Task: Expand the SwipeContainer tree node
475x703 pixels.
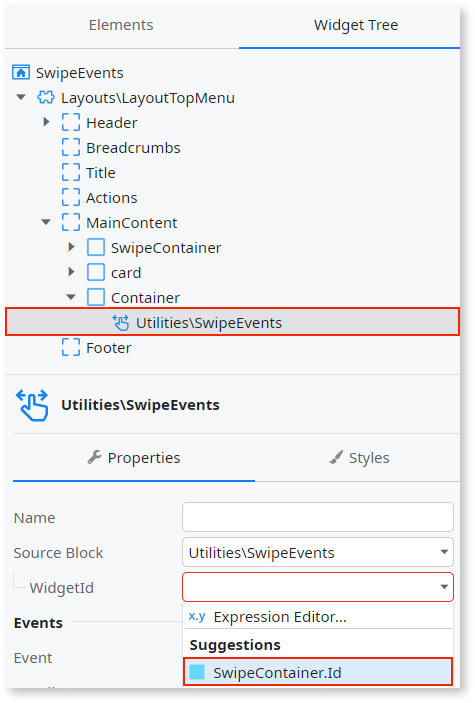Action: click(x=71, y=247)
